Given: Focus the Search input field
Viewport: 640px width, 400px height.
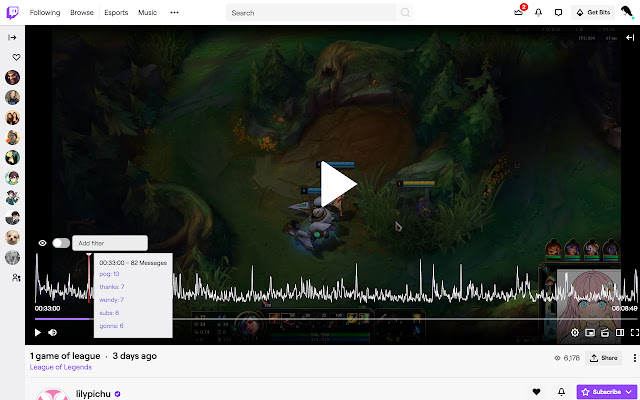Looking at the screenshot, I should click(x=311, y=13).
